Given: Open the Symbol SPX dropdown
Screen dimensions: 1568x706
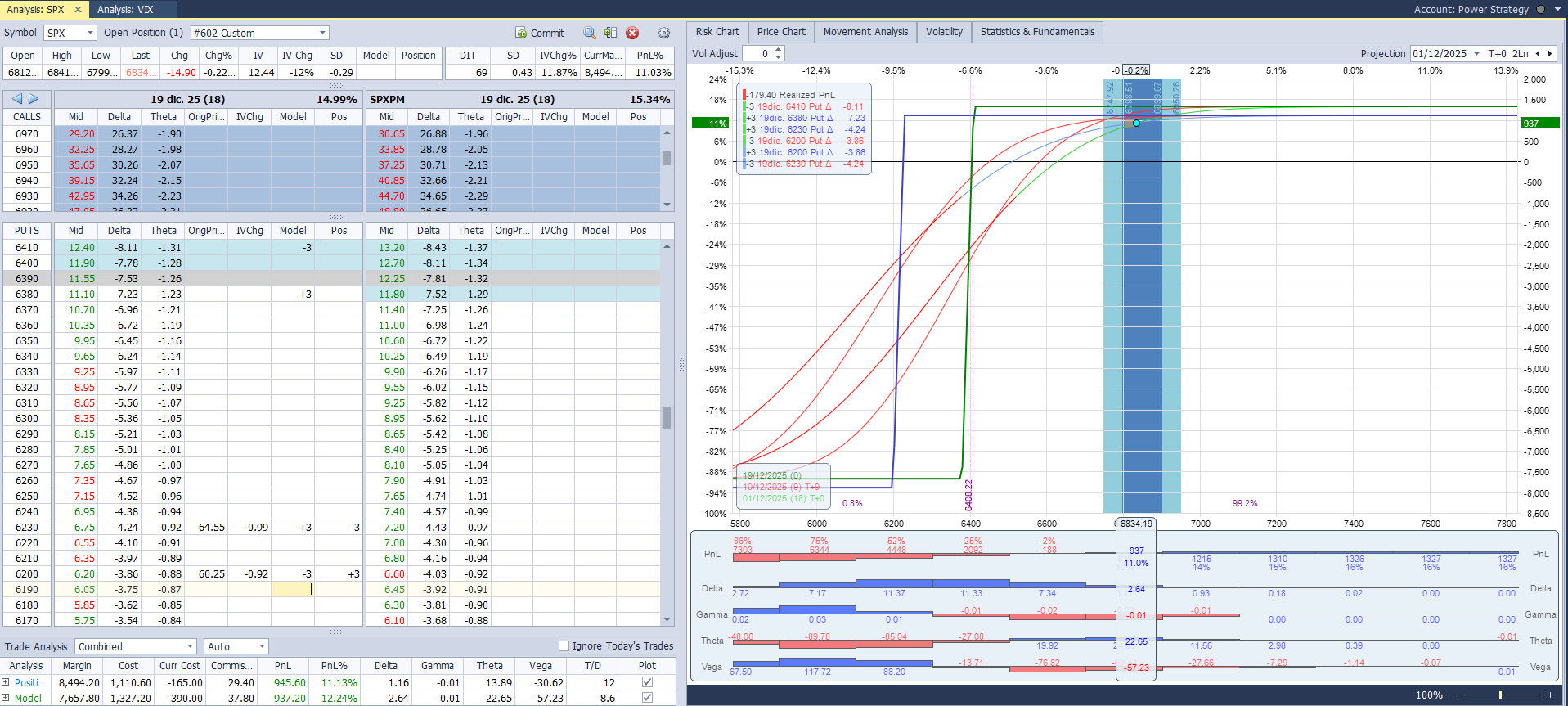Looking at the screenshot, I should click(x=90, y=33).
